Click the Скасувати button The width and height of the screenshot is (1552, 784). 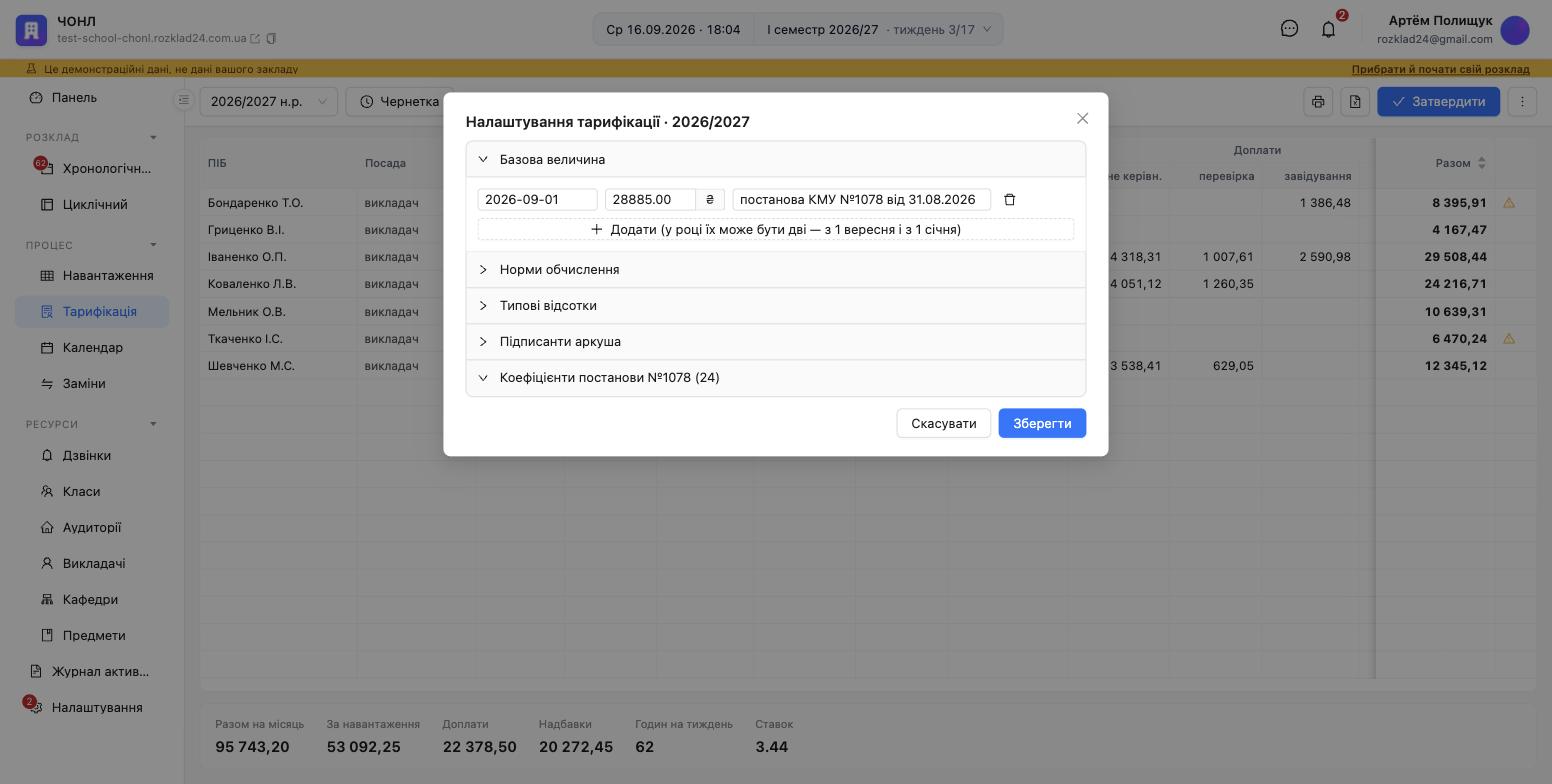(943, 423)
